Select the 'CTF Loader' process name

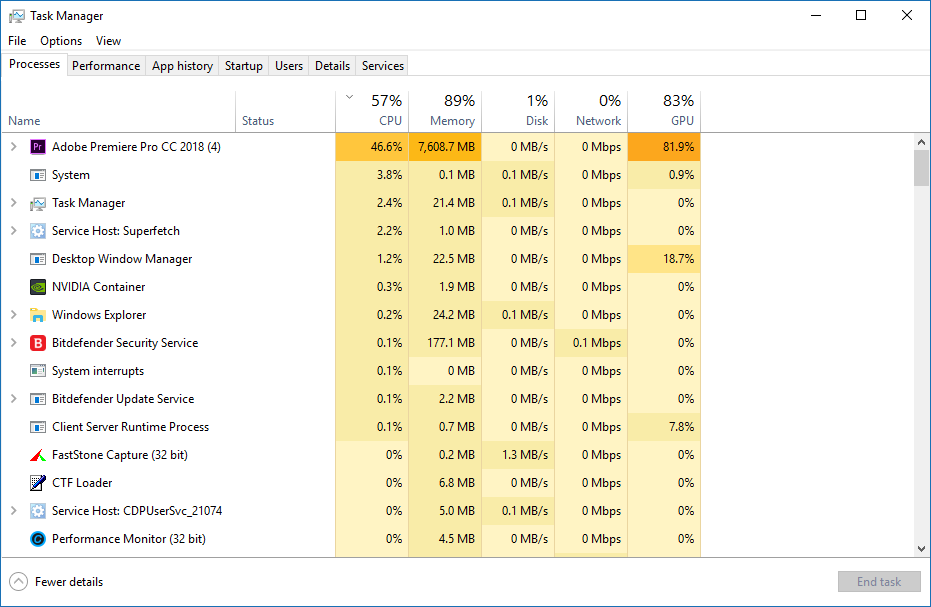82,483
